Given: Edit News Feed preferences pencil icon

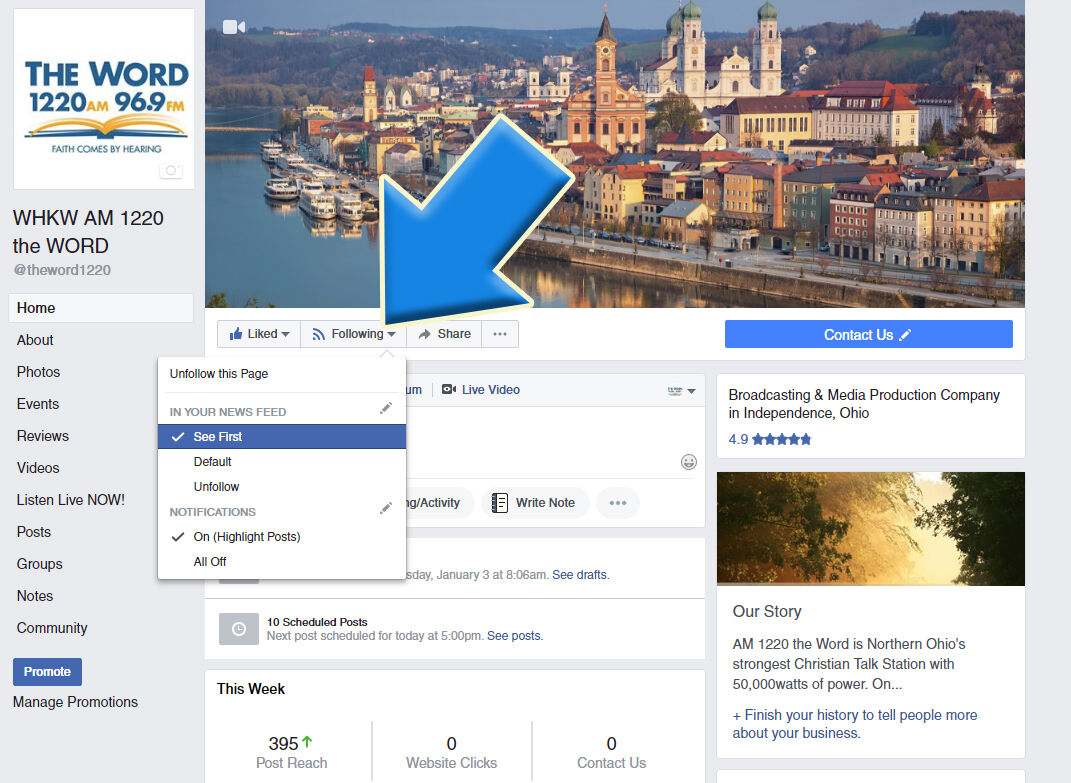Looking at the screenshot, I should tap(386, 409).
